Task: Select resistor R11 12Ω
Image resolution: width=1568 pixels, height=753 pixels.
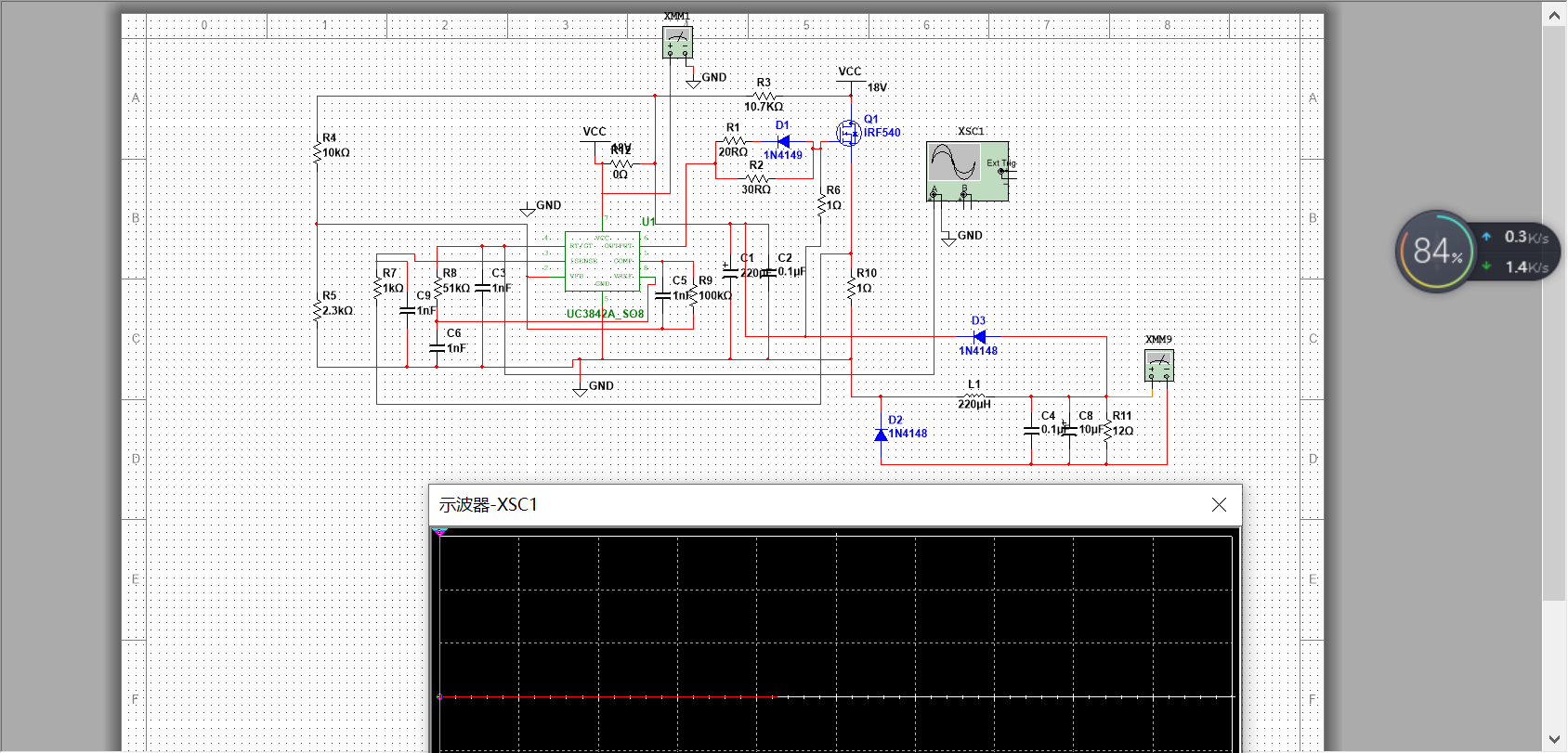Action: pyautogui.click(x=1106, y=430)
